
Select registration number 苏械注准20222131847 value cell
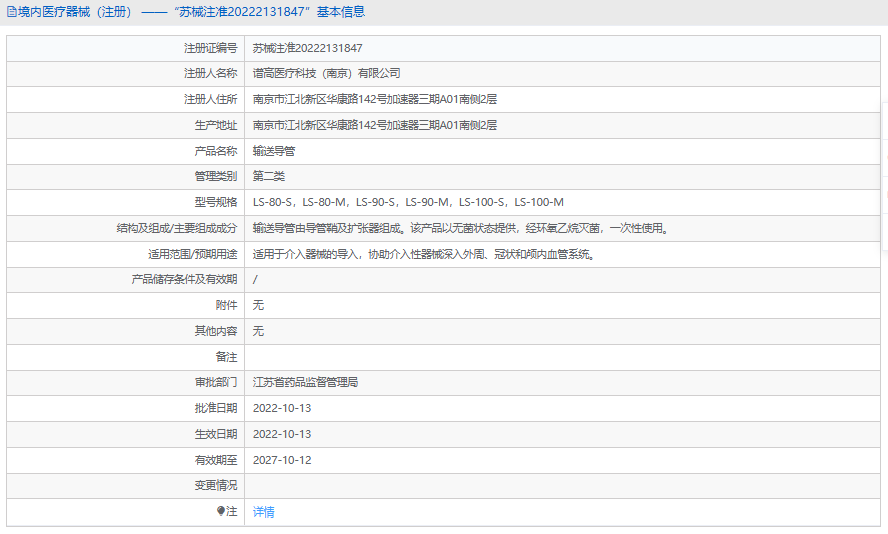308,48
